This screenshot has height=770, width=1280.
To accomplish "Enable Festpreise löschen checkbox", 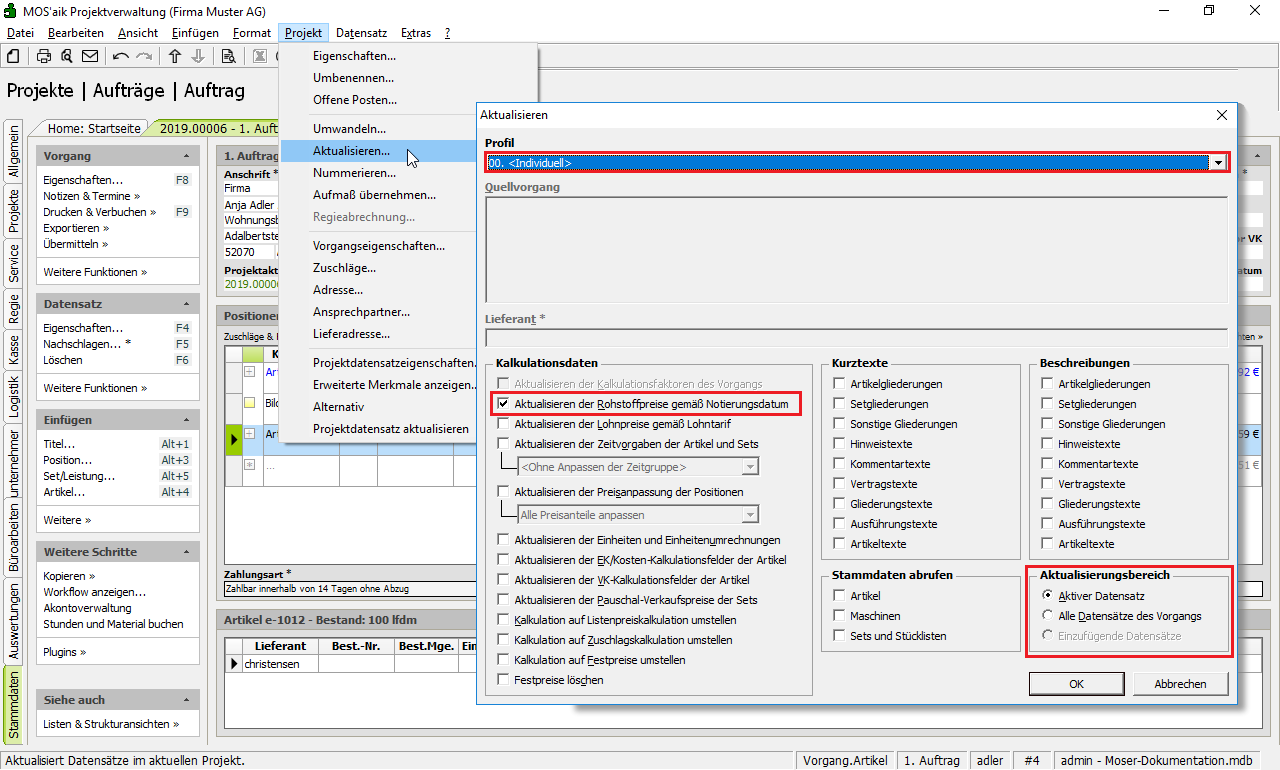I will click(x=504, y=680).
